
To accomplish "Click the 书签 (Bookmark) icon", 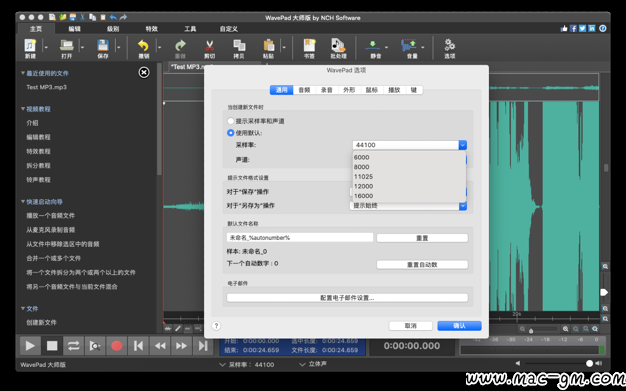I will pyautogui.click(x=309, y=45).
